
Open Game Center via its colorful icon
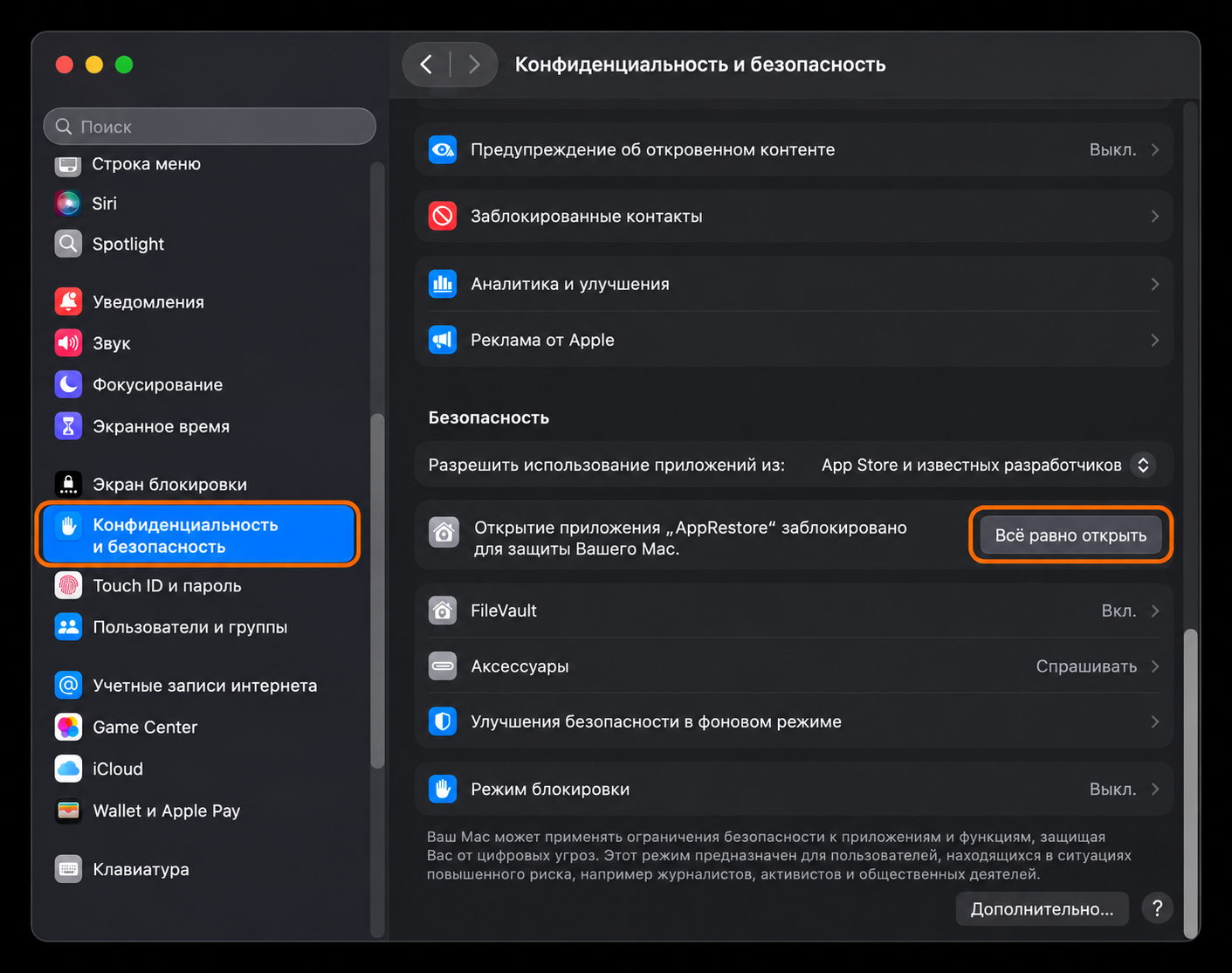(68, 727)
